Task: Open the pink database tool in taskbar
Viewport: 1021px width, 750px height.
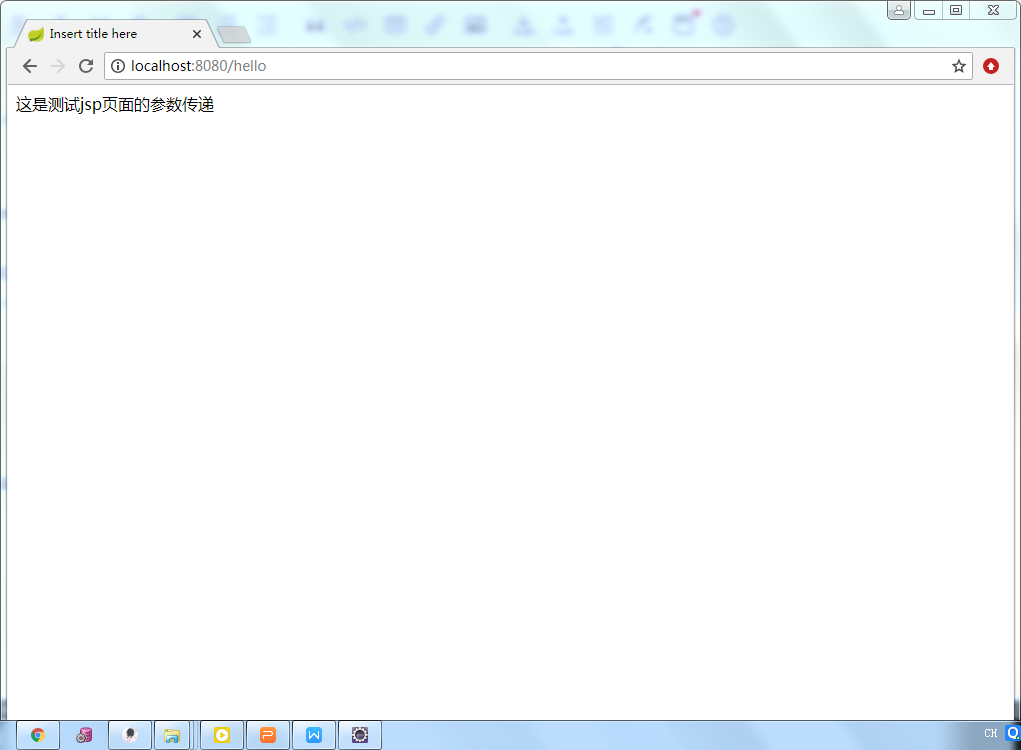Action: click(84, 735)
